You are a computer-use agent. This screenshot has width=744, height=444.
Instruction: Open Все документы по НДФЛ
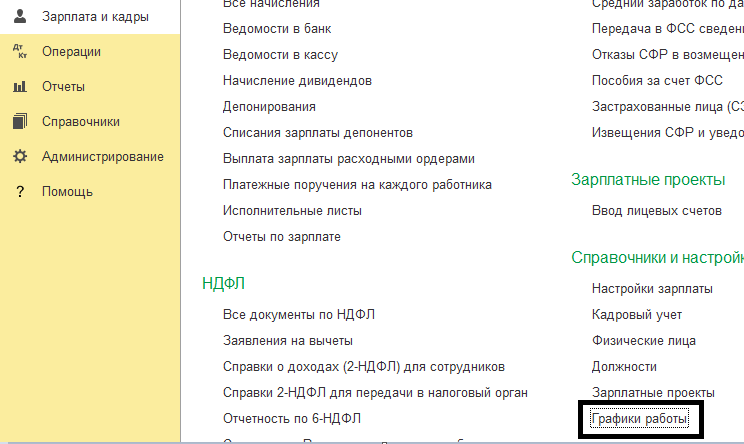pyautogui.click(x=299, y=314)
